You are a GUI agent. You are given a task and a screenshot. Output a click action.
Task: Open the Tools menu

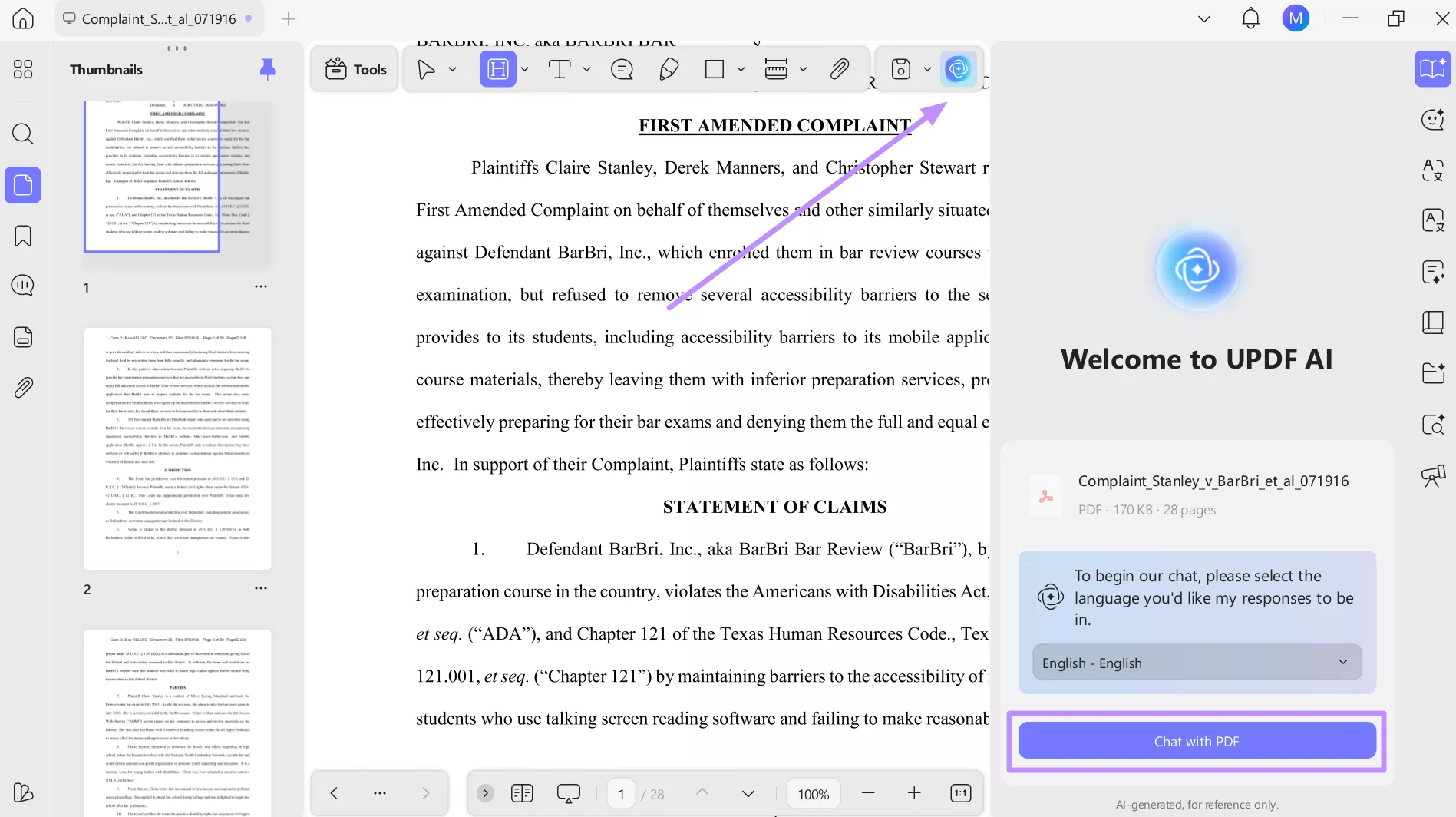(354, 68)
